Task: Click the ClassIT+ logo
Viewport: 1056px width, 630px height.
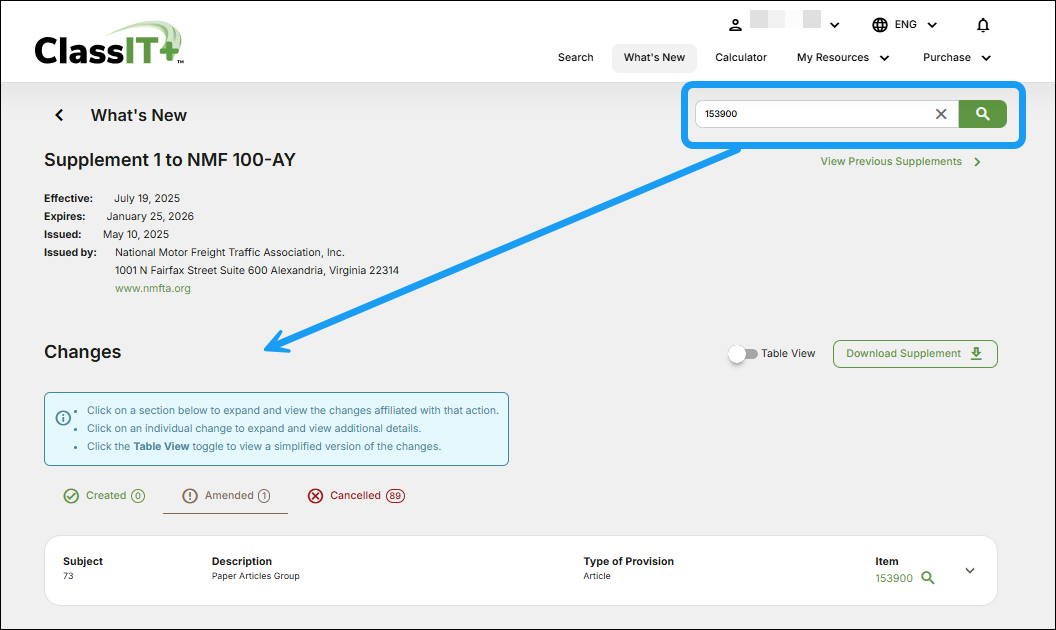Action: [108, 45]
